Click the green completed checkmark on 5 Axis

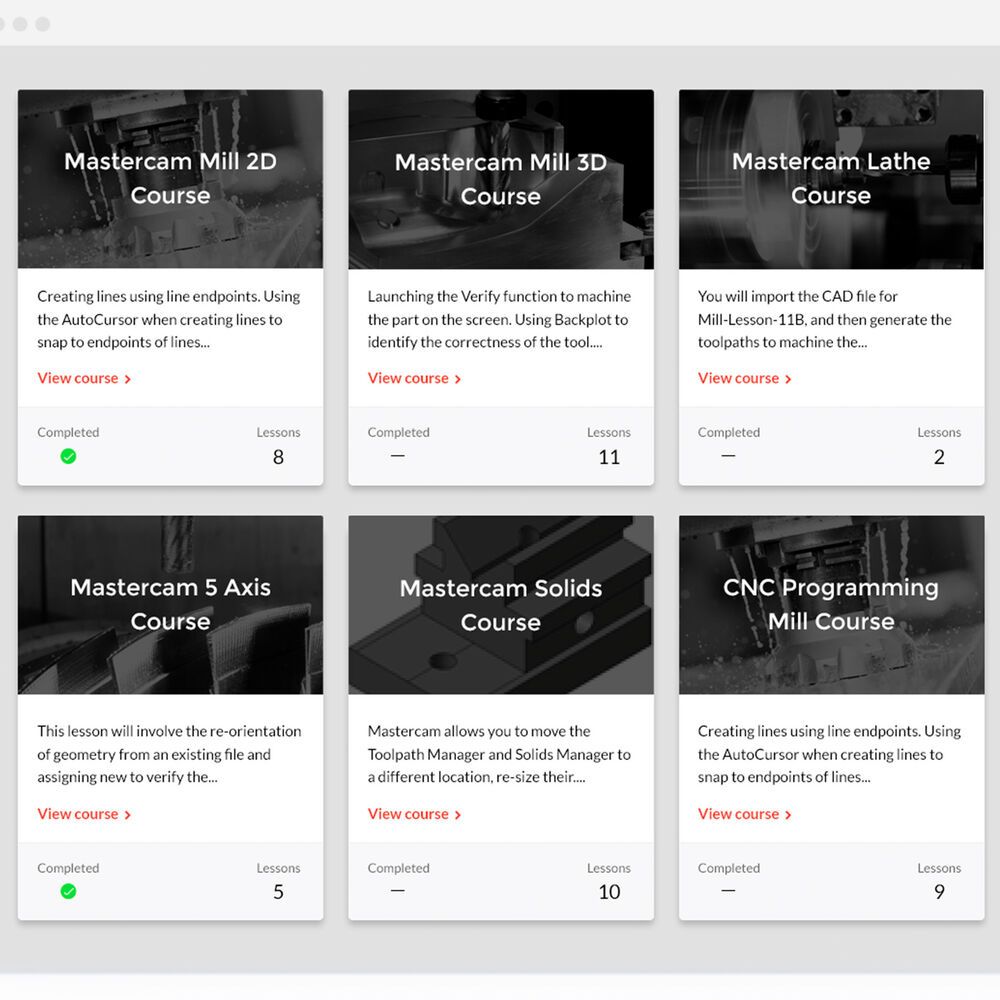click(68, 891)
